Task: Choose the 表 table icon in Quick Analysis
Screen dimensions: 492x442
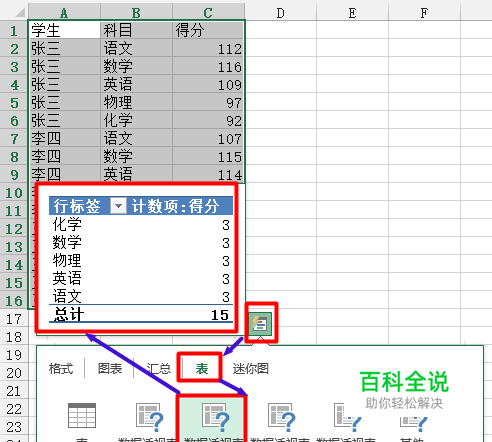Action: [x=82, y=415]
